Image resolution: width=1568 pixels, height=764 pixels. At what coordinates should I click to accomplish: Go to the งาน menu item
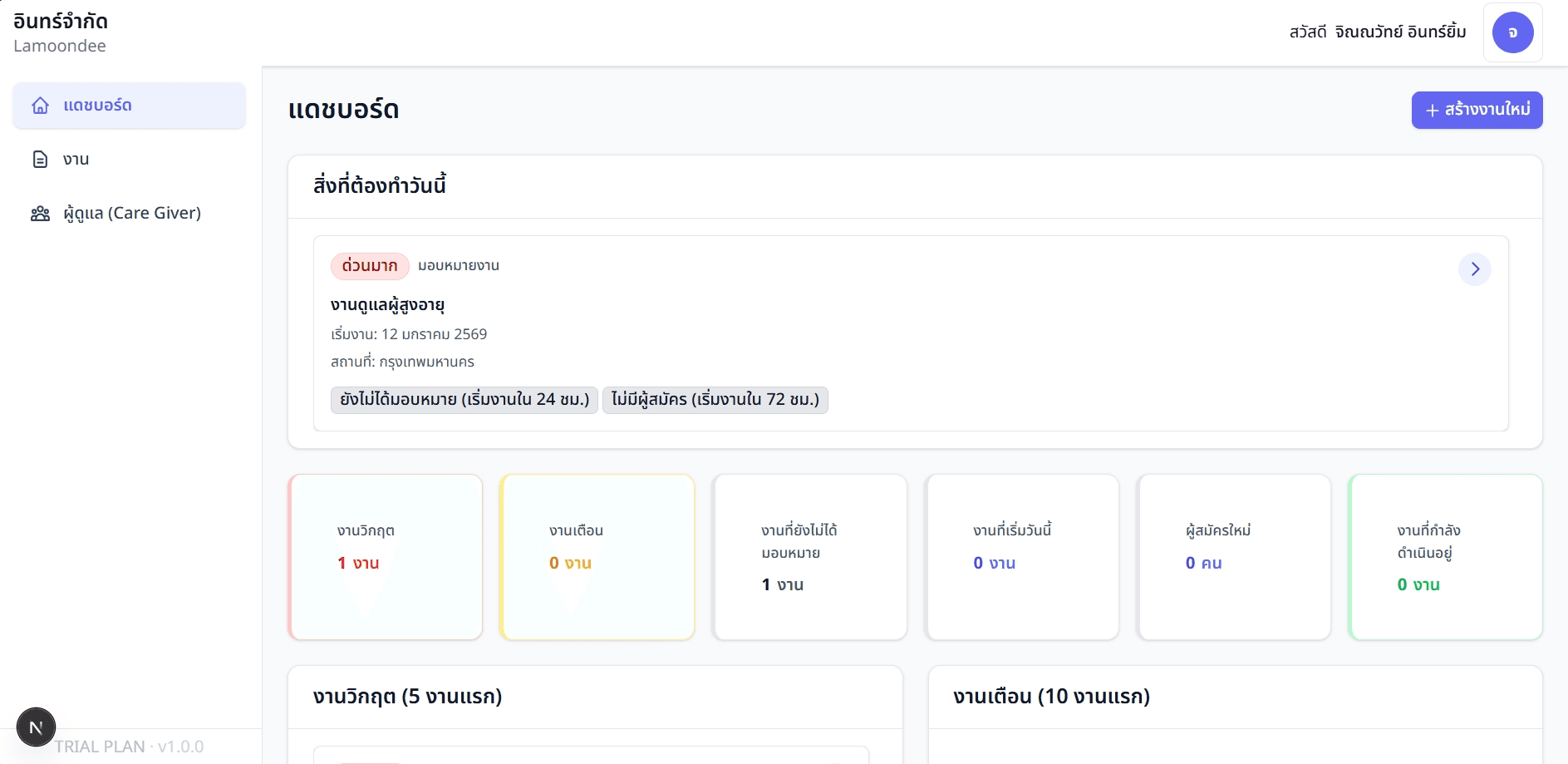click(x=76, y=160)
